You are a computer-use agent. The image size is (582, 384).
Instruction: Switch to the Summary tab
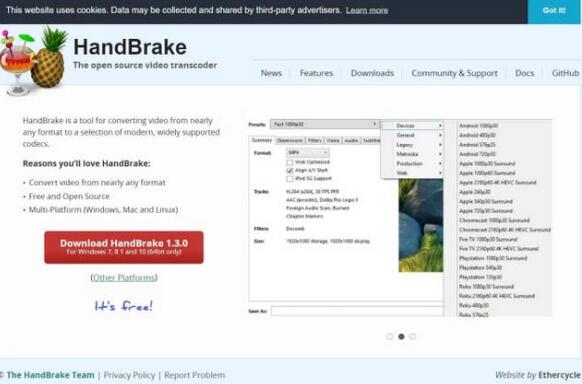[x=262, y=140]
